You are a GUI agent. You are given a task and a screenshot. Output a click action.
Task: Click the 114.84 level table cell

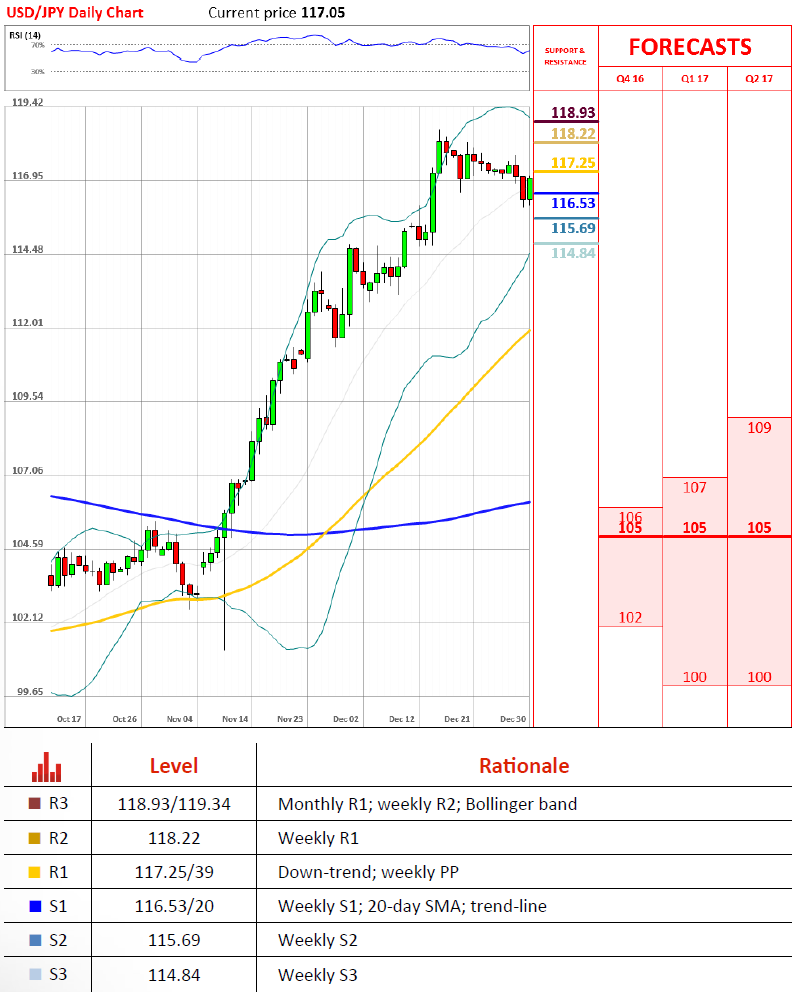174,975
